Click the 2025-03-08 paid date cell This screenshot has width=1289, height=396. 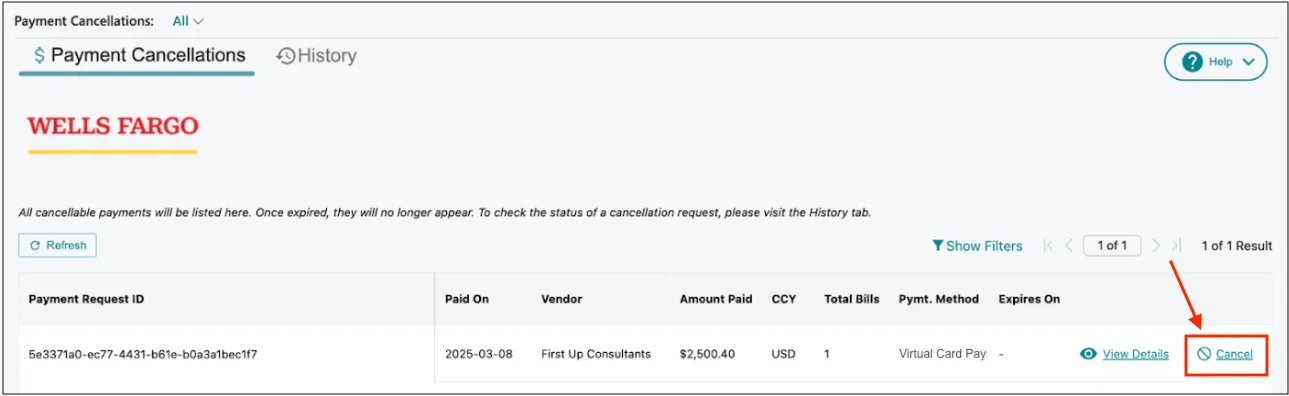tap(479, 354)
